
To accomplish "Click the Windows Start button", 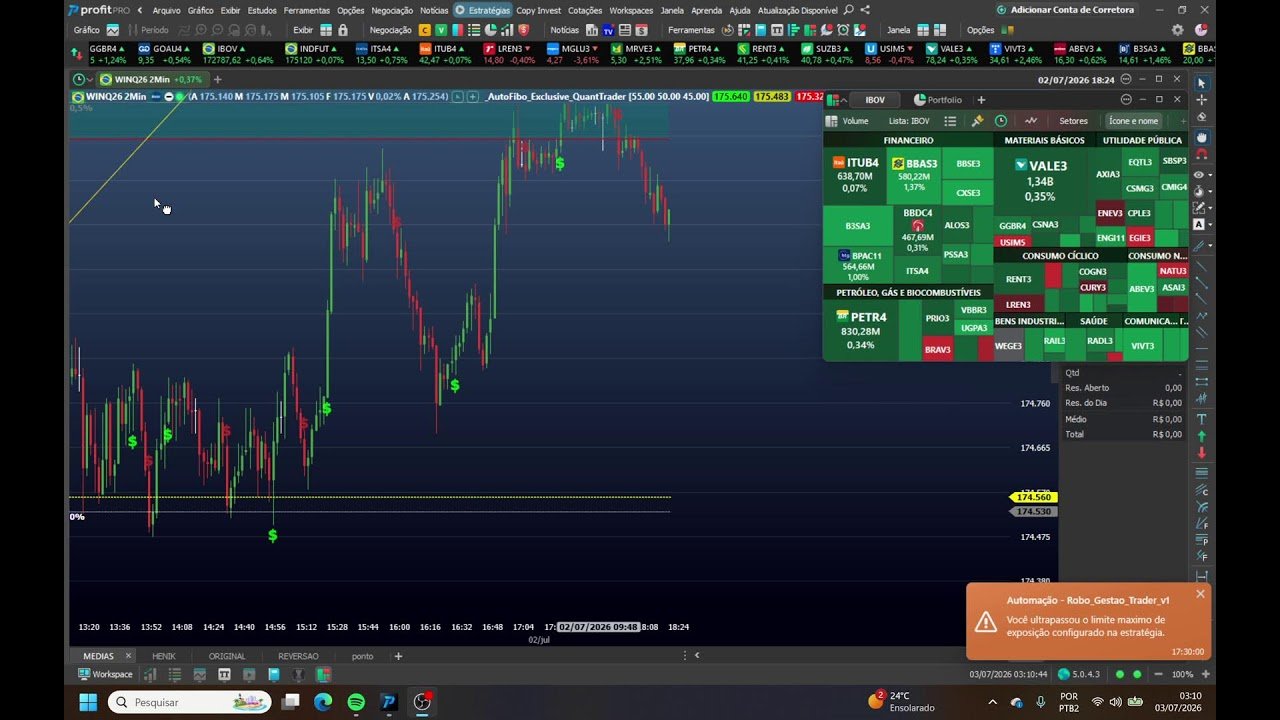I will click(x=88, y=702).
